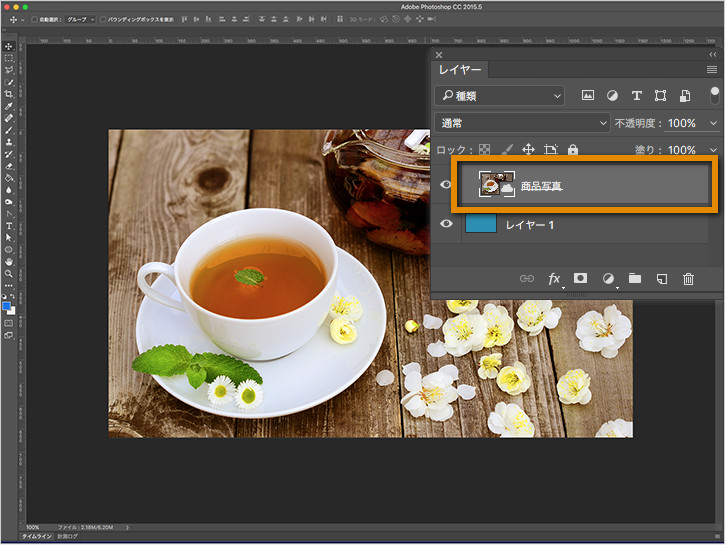Click the trash icon to delete layer

pos(688,279)
